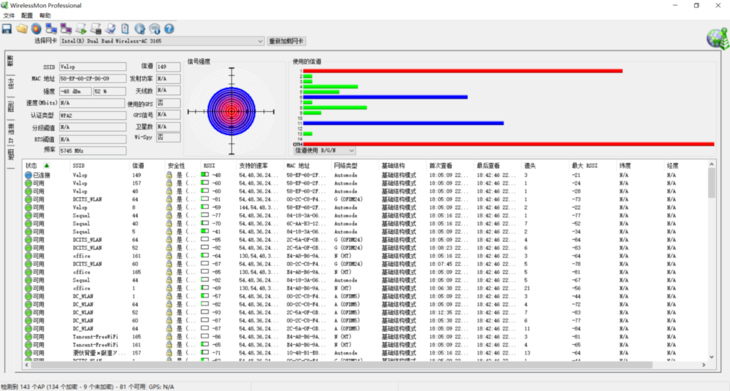
Task: Click the 信道 field showing 149
Action: pyautogui.click(x=168, y=67)
